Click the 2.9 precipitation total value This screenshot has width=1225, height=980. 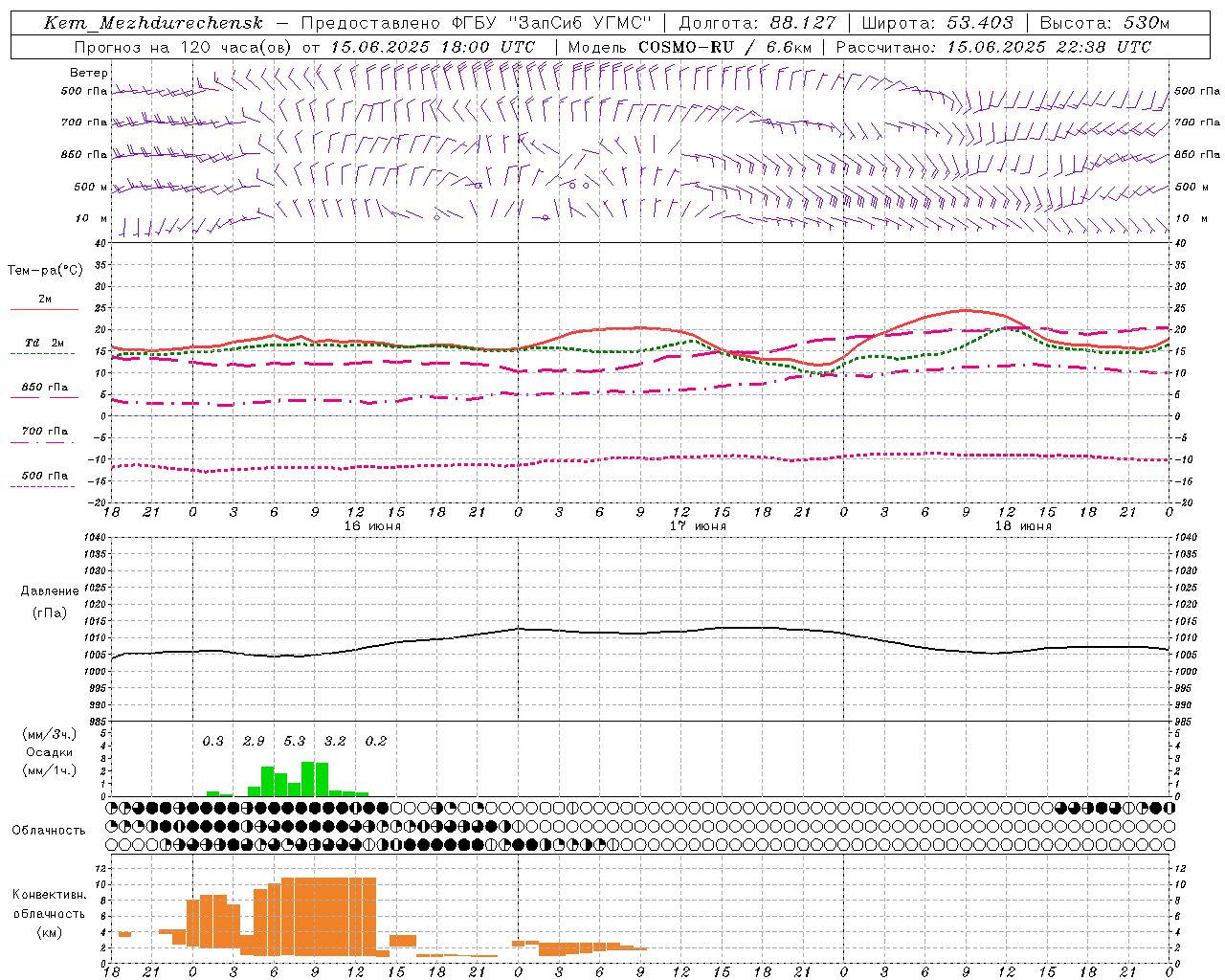click(x=254, y=742)
